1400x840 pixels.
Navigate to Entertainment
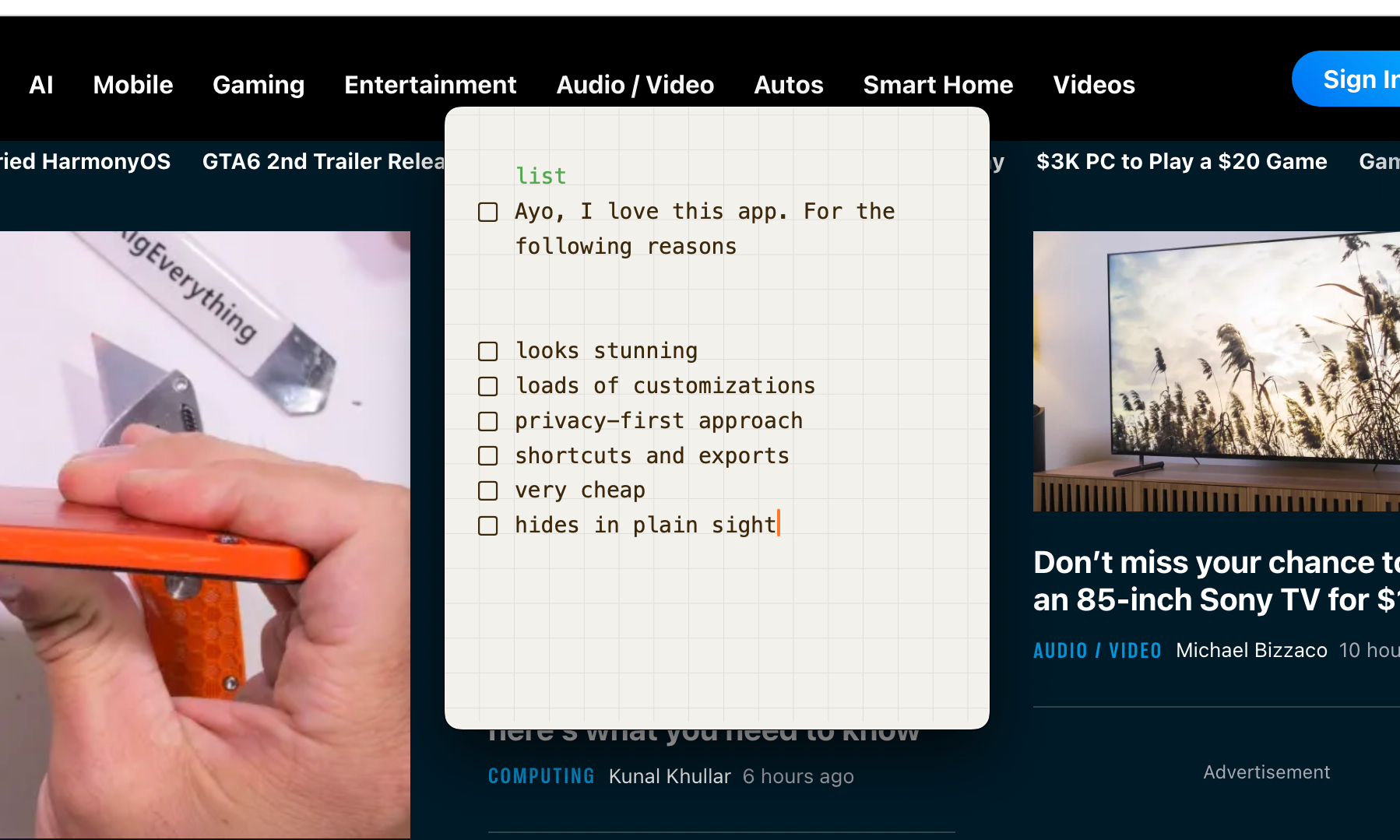(430, 85)
